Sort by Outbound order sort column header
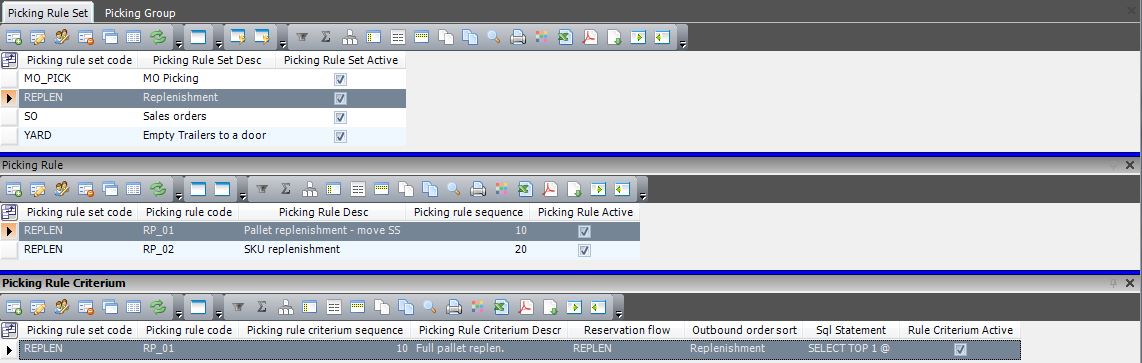Image resolution: width=1142 pixels, height=363 pixels. tap(744, 330)
